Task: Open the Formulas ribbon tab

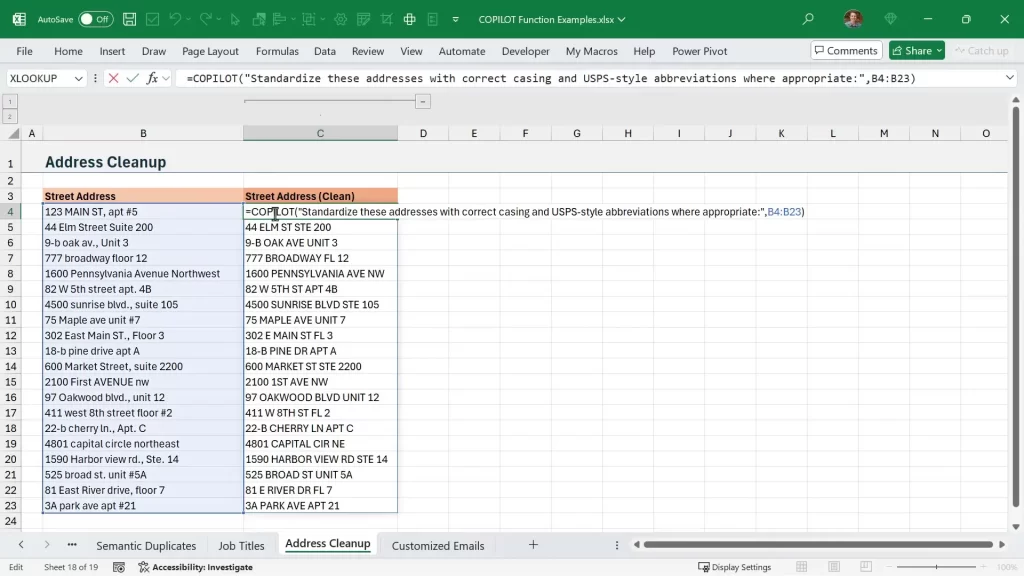Action: tap(277, 51)
